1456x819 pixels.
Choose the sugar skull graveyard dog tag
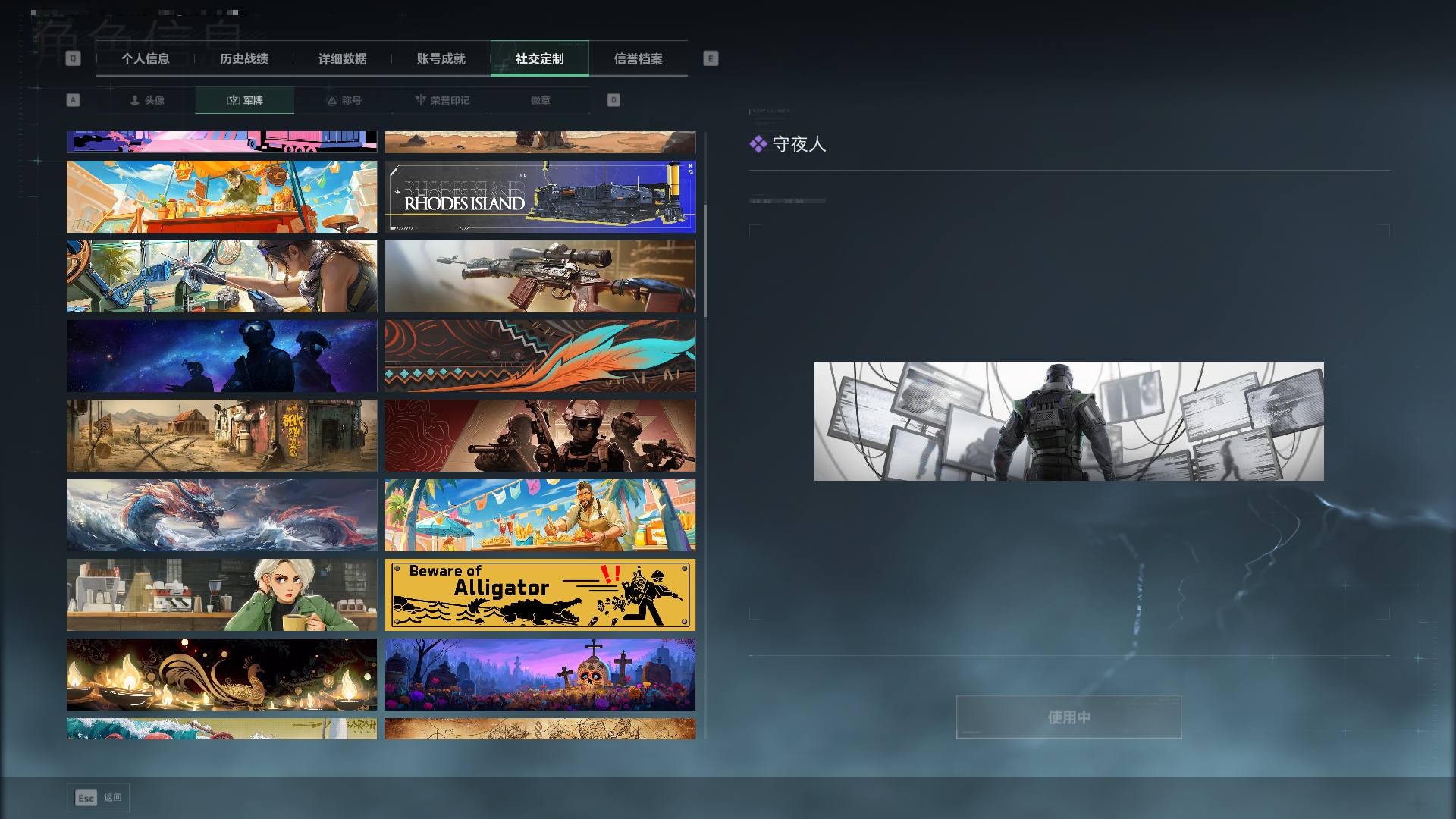tap(540, 675)
